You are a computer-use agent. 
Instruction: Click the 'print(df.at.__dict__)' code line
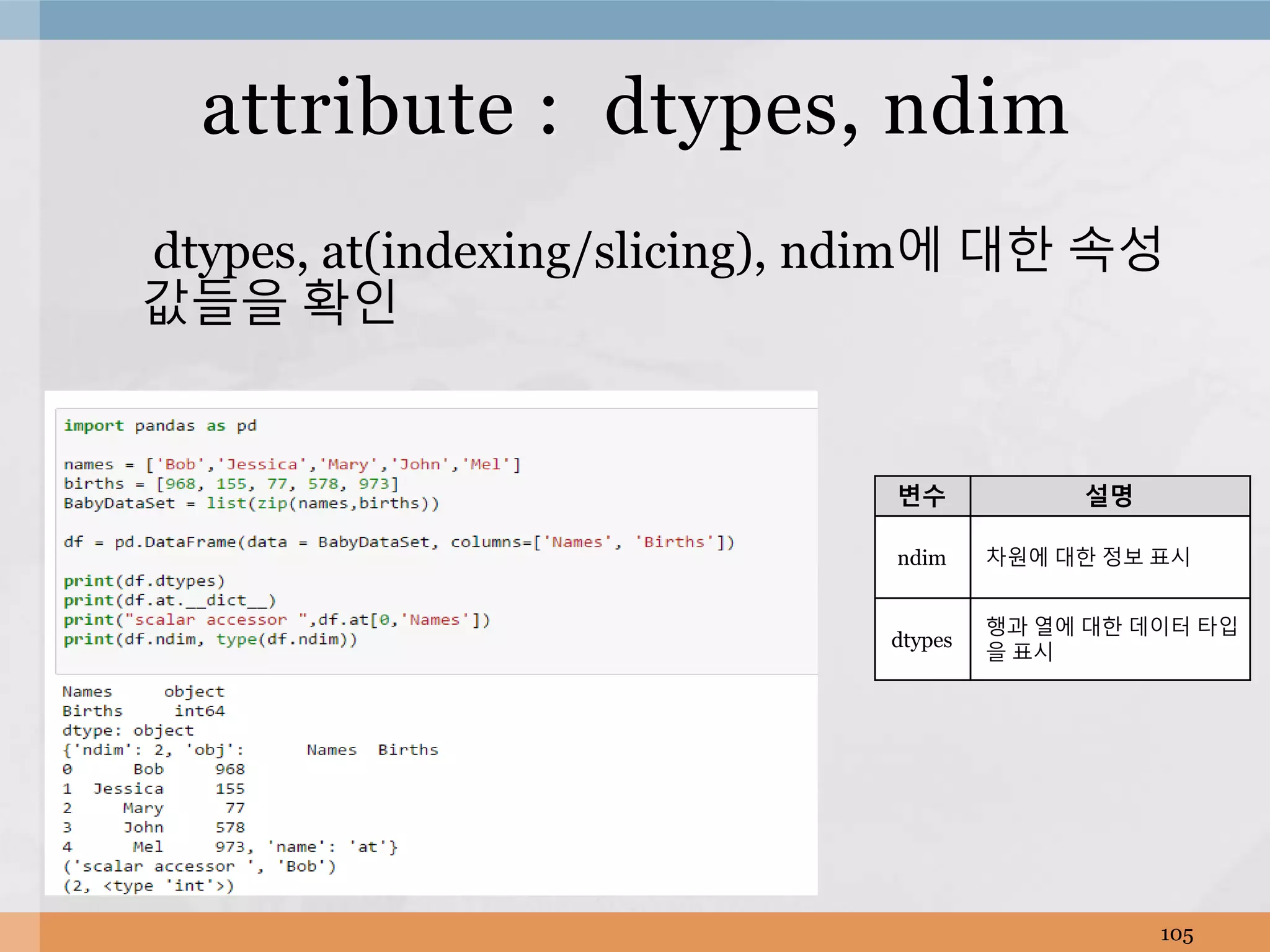coord(169,601)
